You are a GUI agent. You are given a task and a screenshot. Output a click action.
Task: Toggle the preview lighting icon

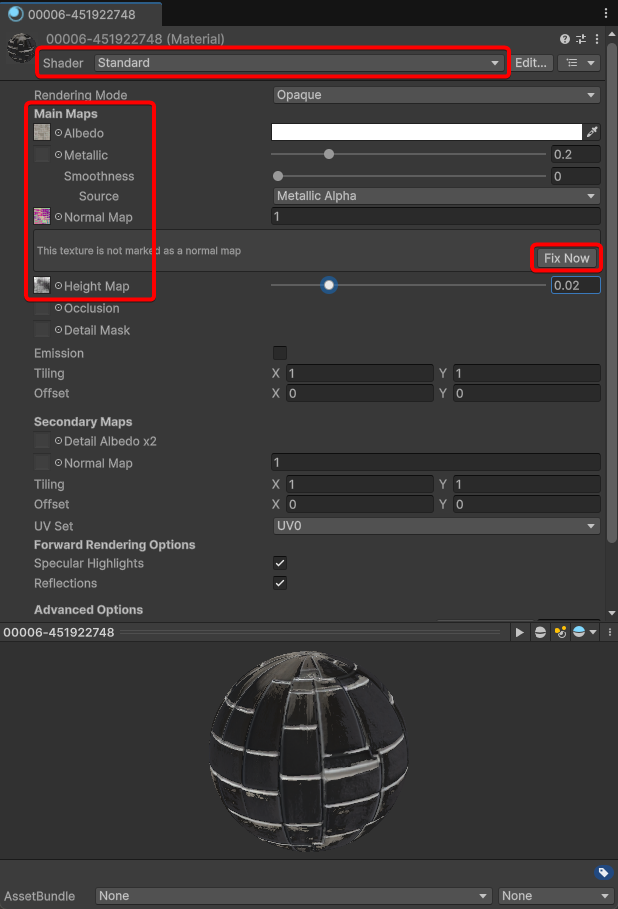[560, 633]
